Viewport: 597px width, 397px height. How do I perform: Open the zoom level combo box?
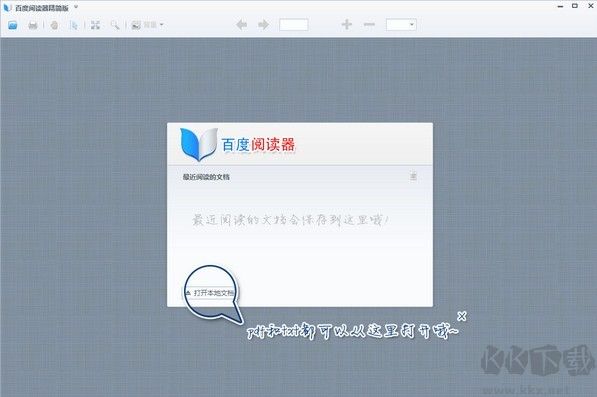[x=401, y=25]
